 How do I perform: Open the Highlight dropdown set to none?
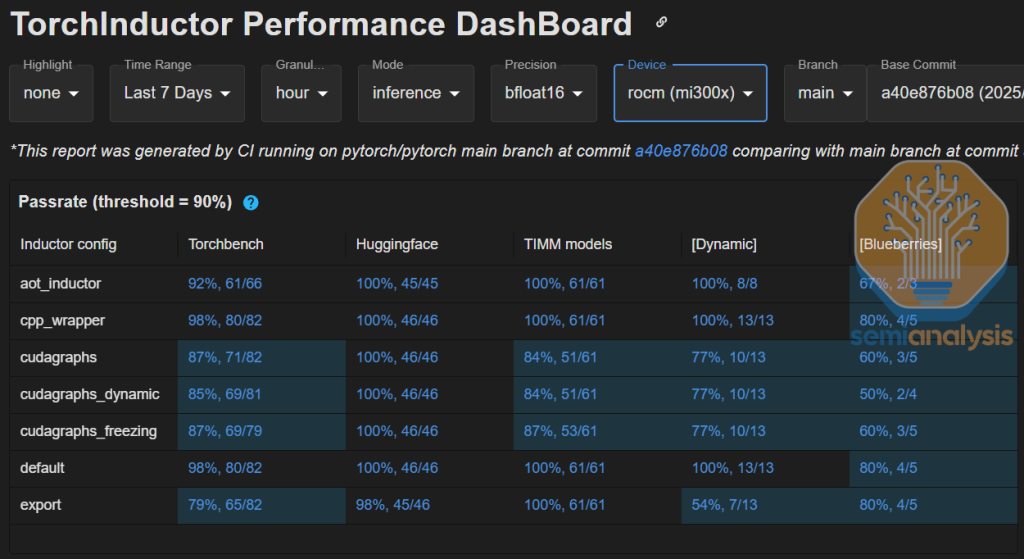(x=51, y=93)
